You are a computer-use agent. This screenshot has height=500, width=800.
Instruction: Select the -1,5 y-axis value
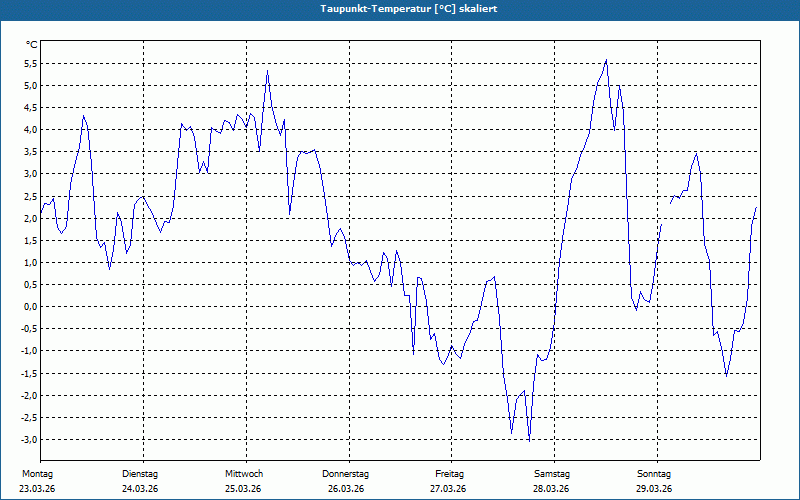29,373
